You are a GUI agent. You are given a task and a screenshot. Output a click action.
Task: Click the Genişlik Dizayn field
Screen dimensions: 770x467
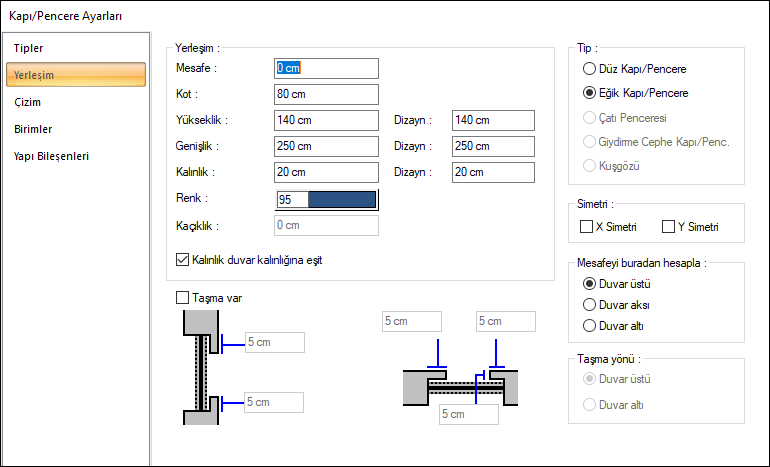click(x=492, y=146)
